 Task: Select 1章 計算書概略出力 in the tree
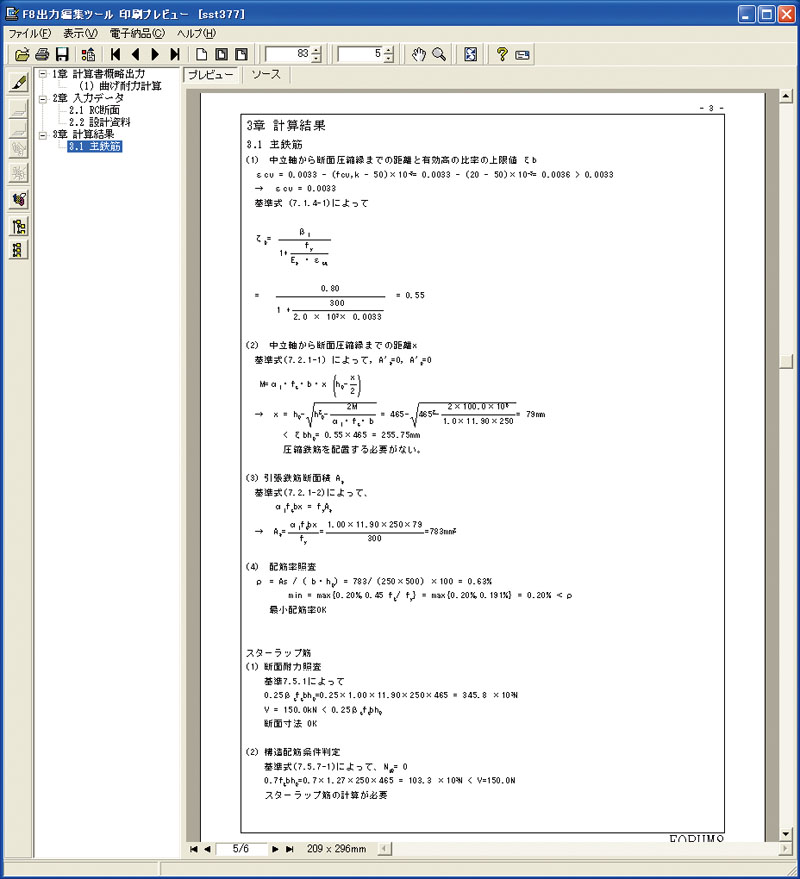point(99,74)
